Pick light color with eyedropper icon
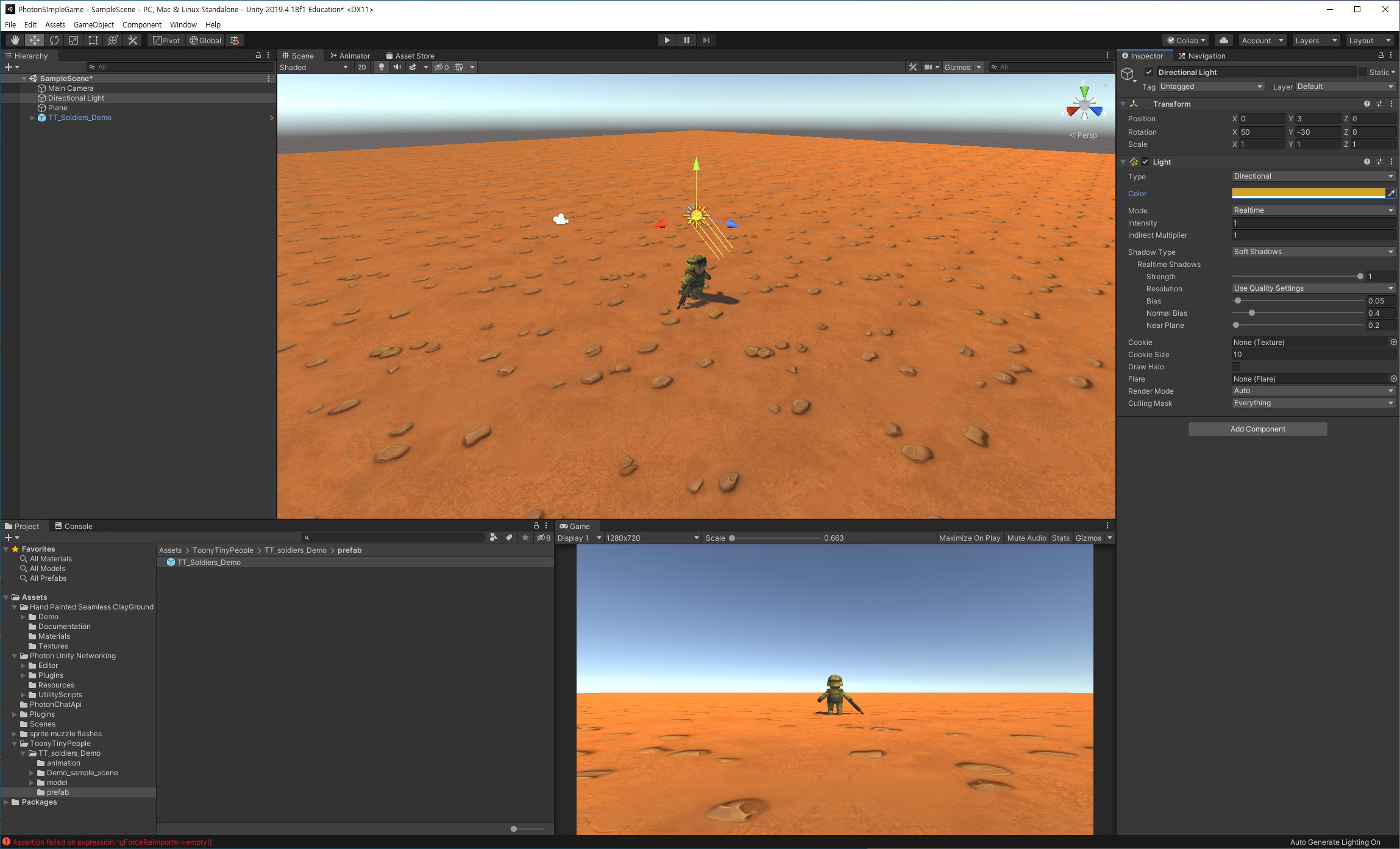Image resolution: width=1400 pixels, height=849 pixels. pyautogui.click(x=1391, y=193)
